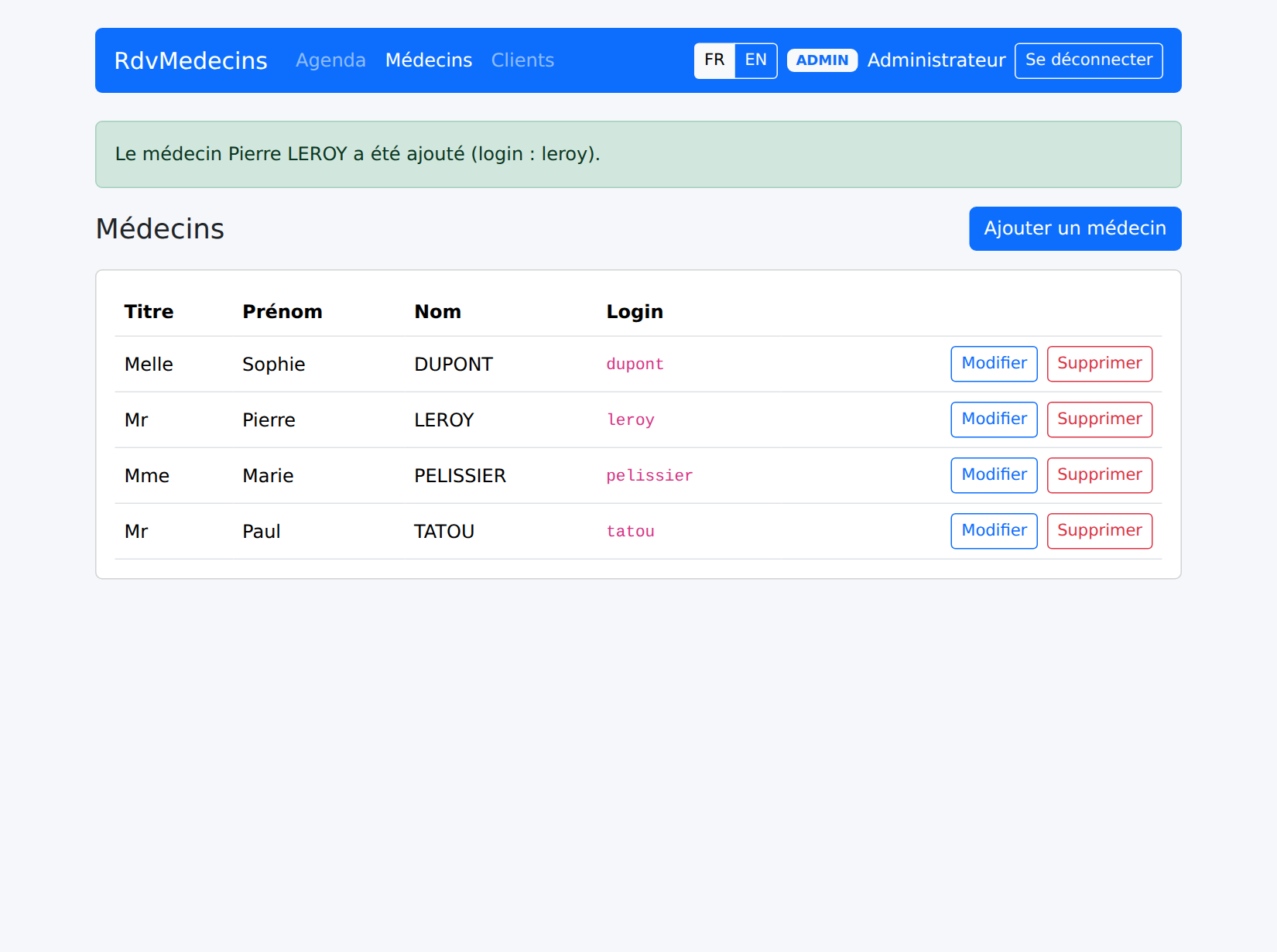Click the Administrateur user name
The height and width of the screenshot is (952, 1277).
936,60
